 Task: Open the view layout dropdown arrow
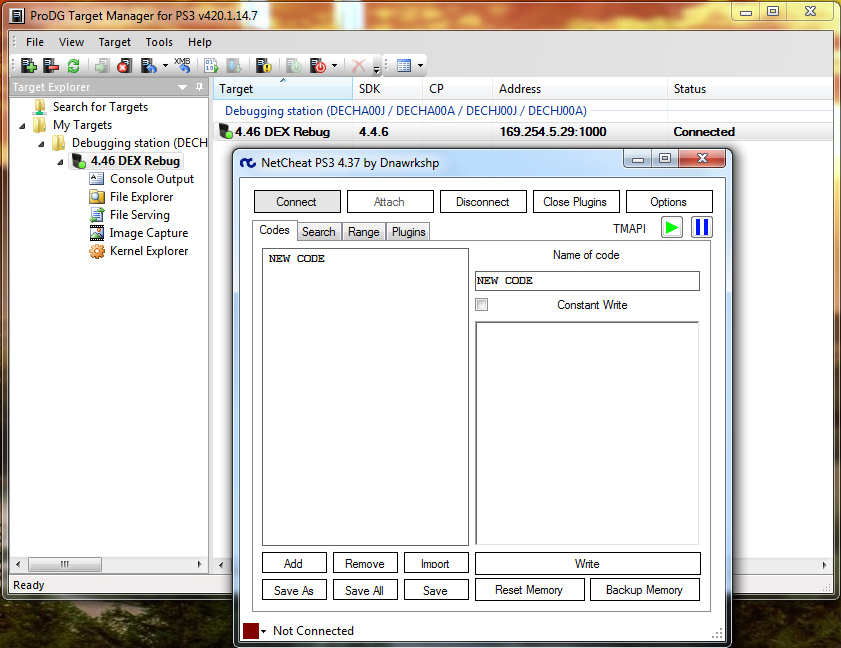coord(420,65)
